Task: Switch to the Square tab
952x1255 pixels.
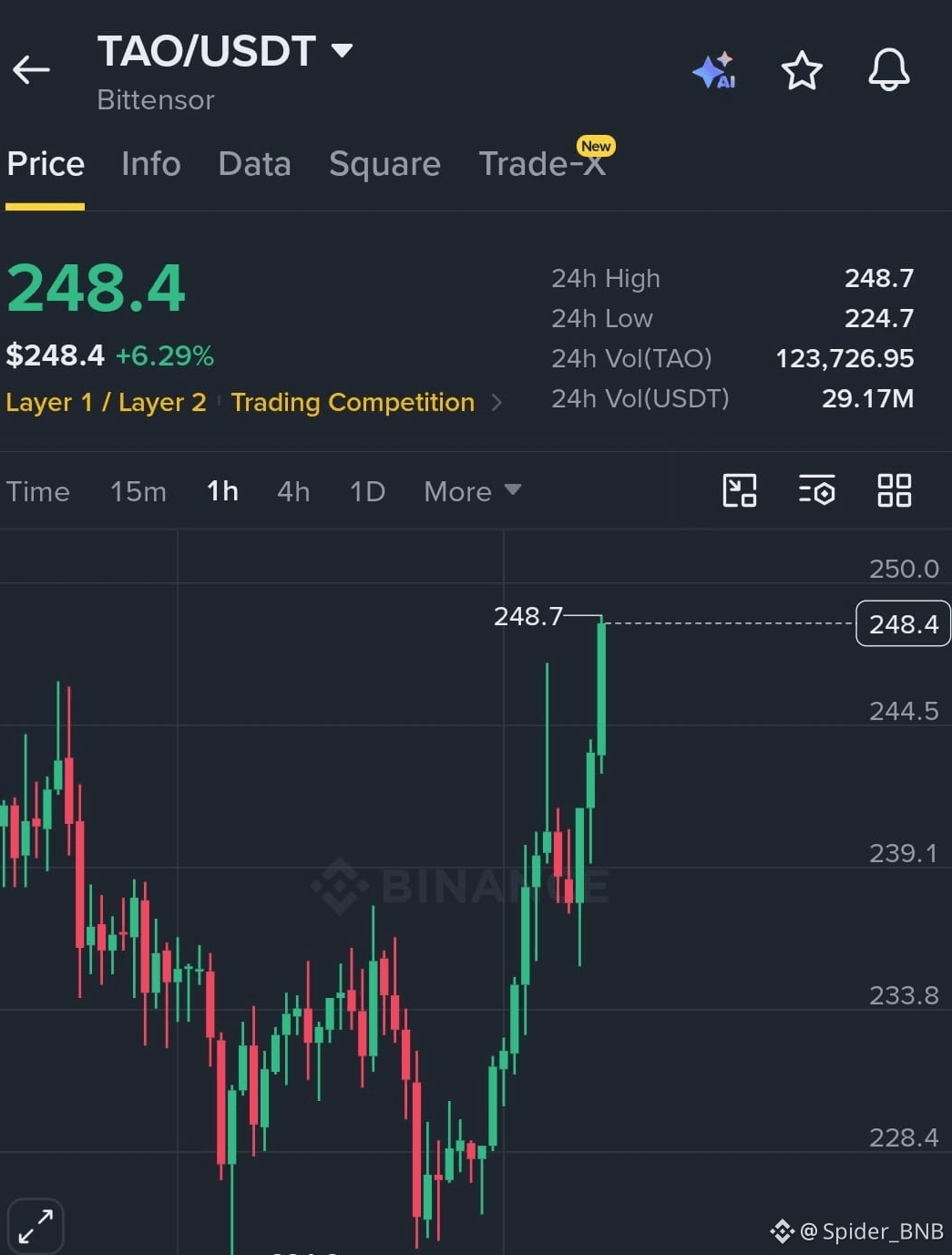Action: point(385,164)
